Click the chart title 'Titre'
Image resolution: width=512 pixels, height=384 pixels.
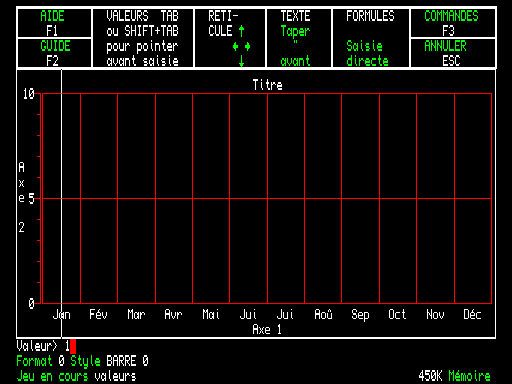(x=267, y=85)
